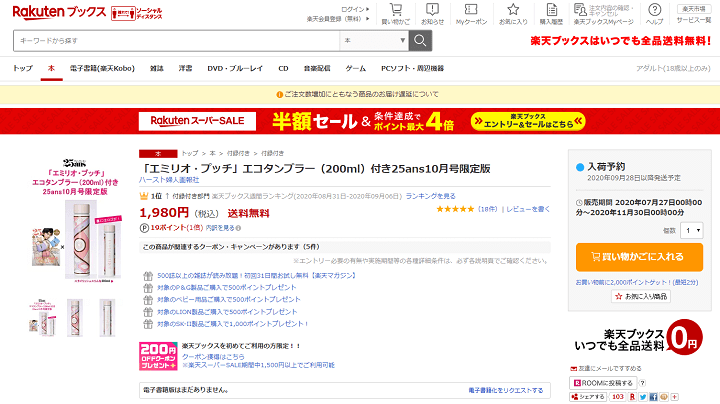Select the first product thumbnail with magazine

[x=42, y=318]
